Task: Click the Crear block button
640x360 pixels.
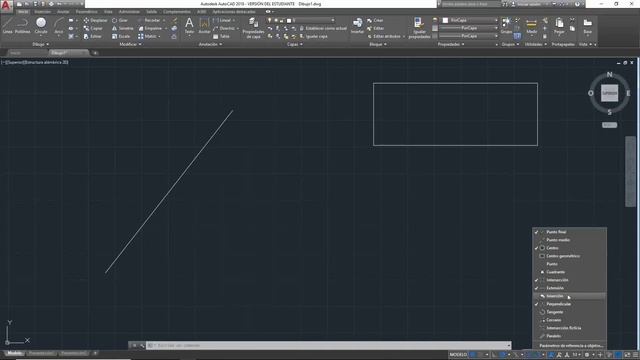Action: pyautogui.click(x=375, y=20)
